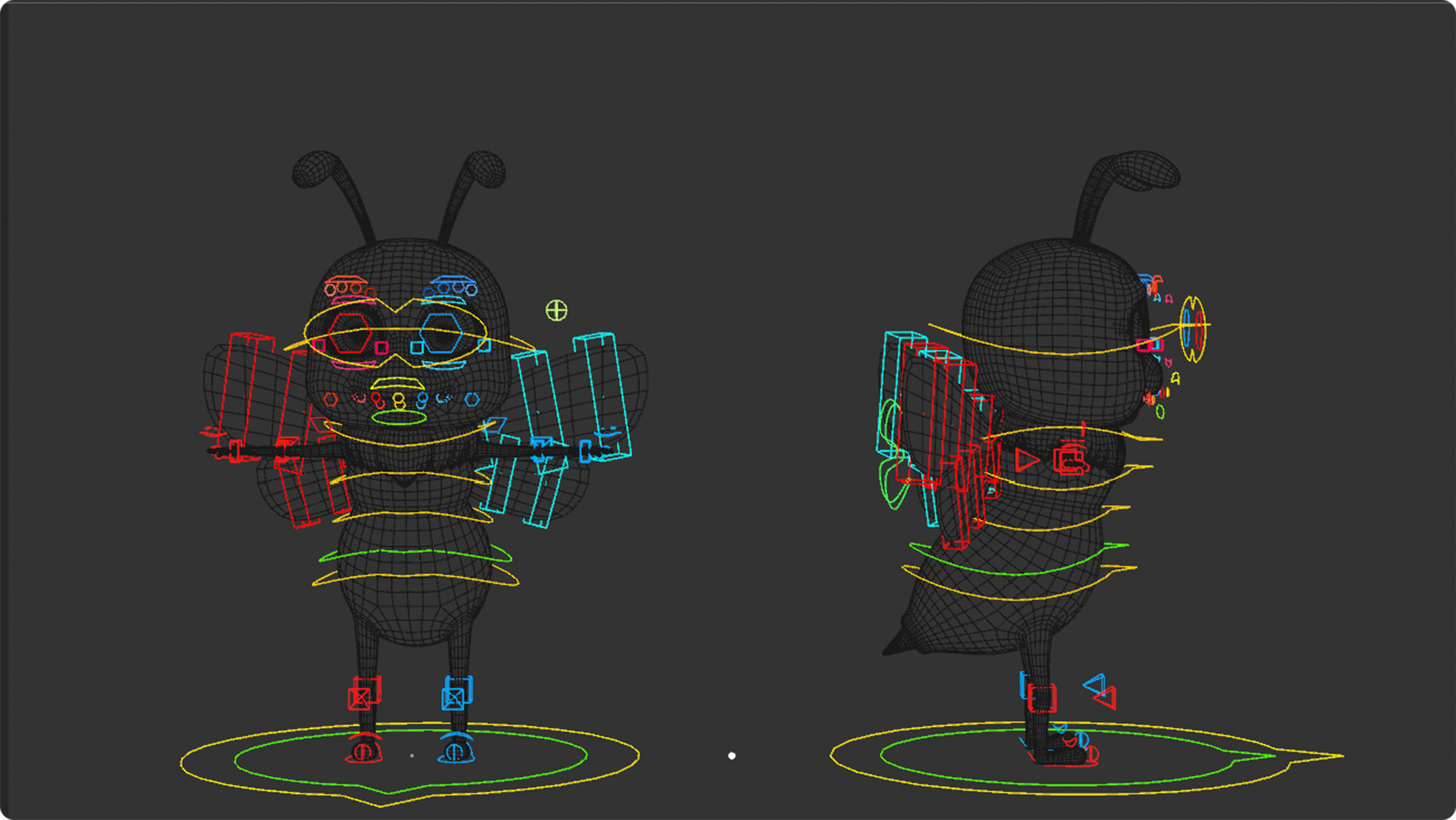Pick the orange eyebrow control cluster in front view
This screenshot has width=1456, height=820.
tap(350, 287)
